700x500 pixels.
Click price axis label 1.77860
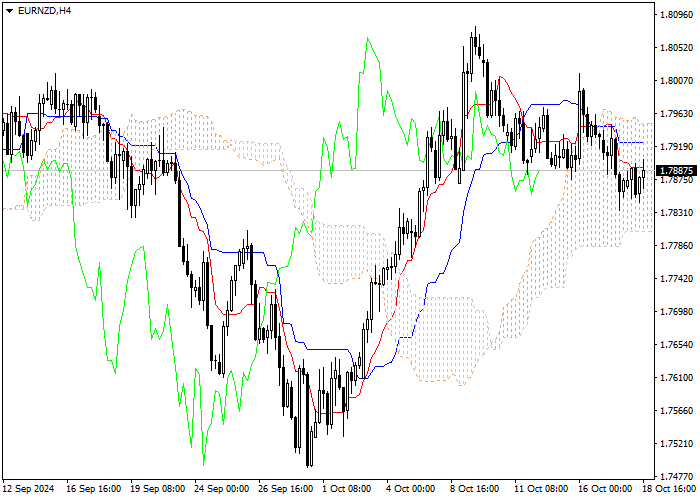click(676, 246)
